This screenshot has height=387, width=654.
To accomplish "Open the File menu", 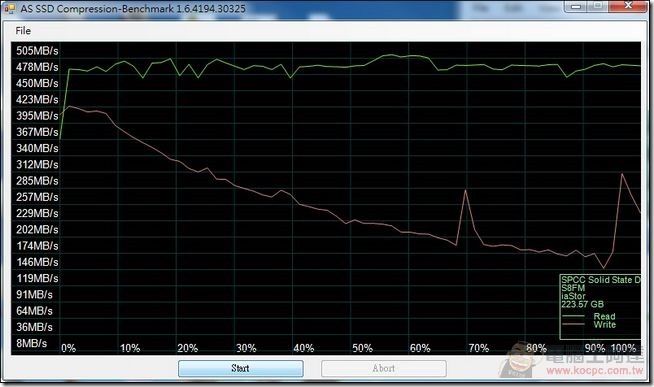I will click(23, 31).
